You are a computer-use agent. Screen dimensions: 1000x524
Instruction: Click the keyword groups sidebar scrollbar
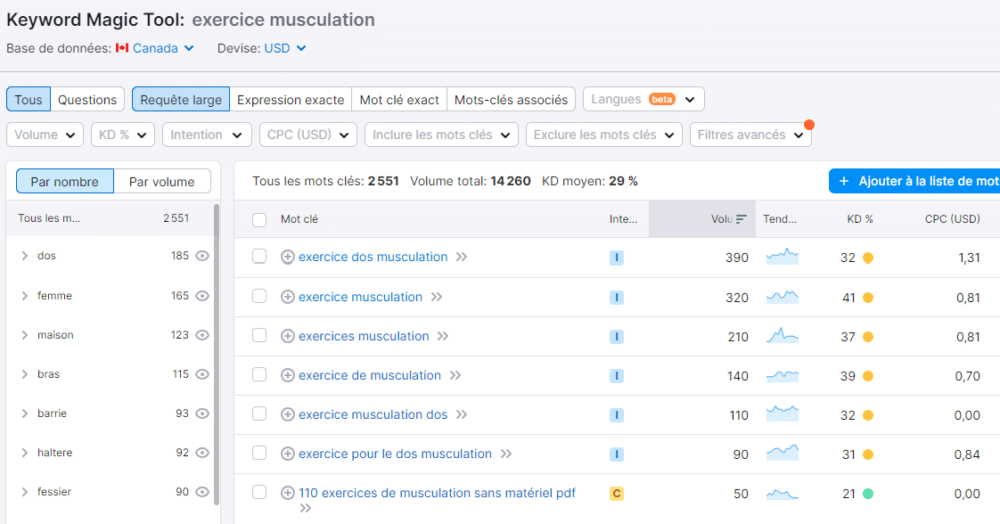[x=216, y=354]
